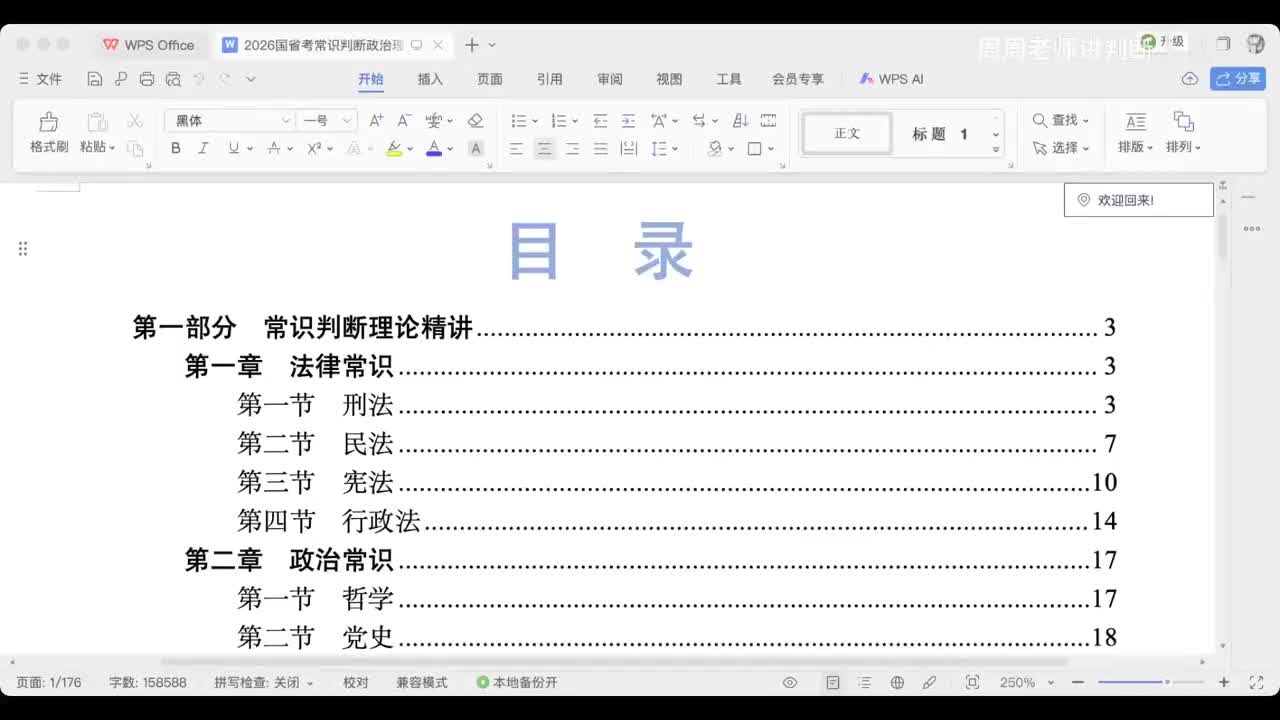The image size is (1280, 720).
Task: Open Print Preview icon with magnifier
Action: point(173,79)
